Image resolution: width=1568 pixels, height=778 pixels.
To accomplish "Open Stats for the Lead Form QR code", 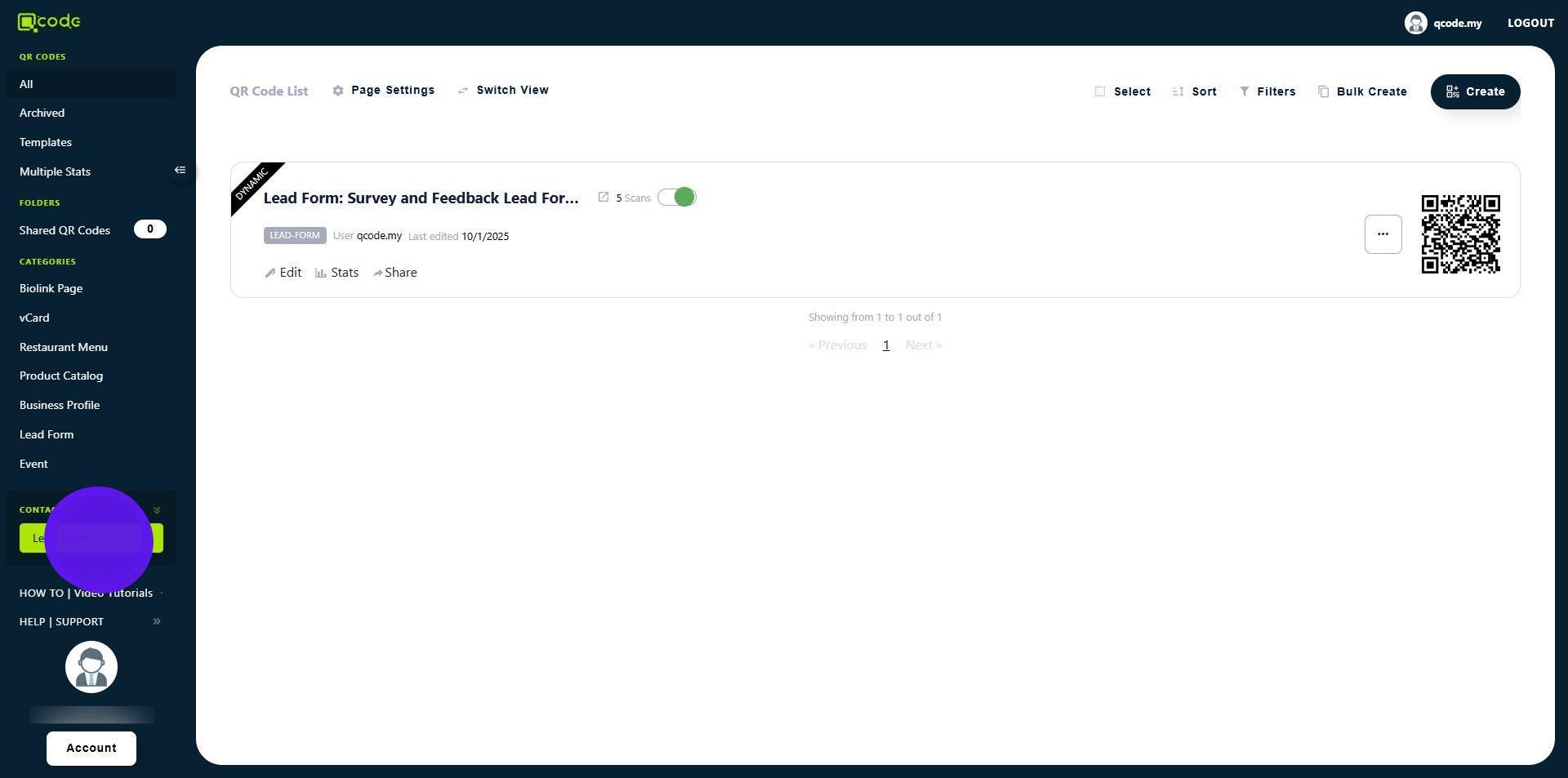I will click(336, 273).
